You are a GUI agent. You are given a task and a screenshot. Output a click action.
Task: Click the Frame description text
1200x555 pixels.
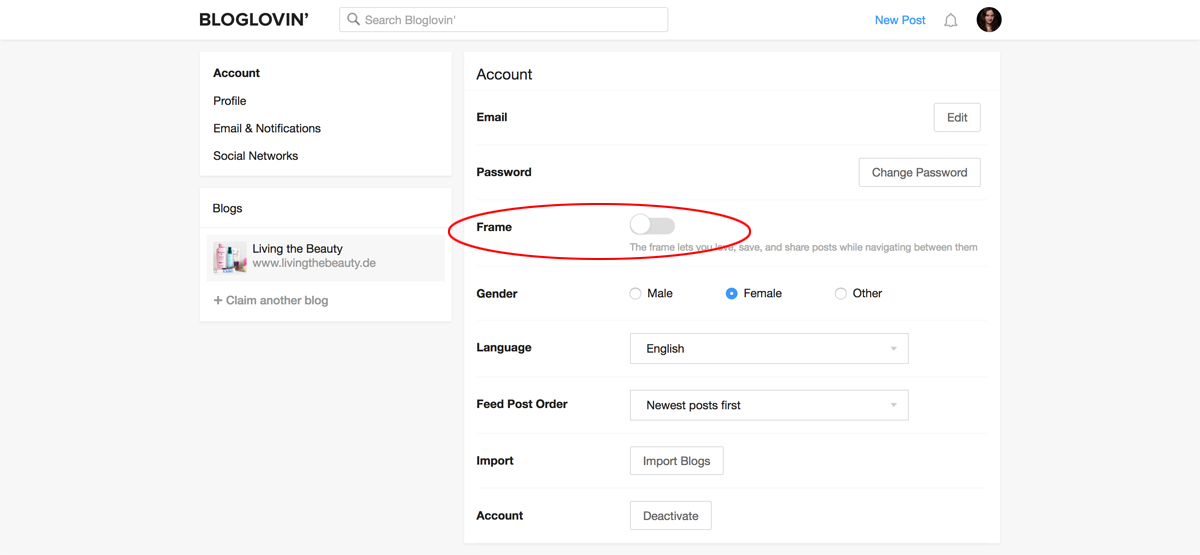tap(803, 247)
